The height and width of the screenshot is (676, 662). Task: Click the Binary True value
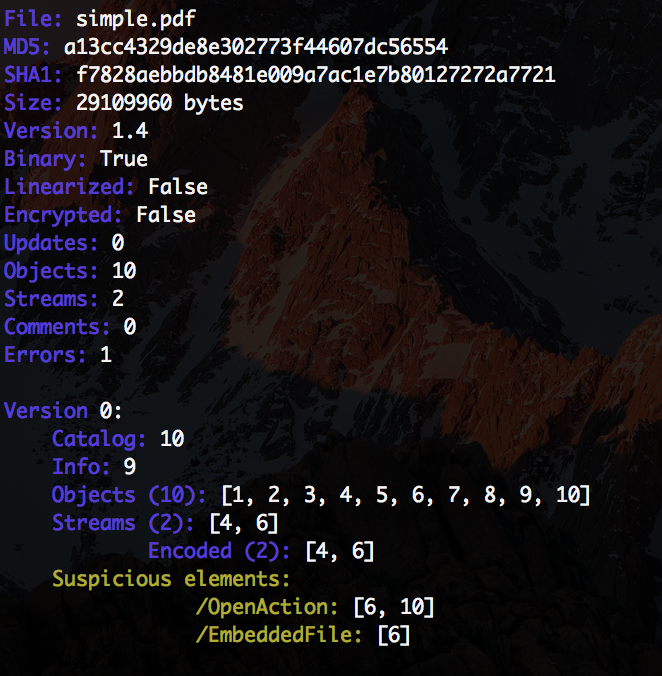124,159
